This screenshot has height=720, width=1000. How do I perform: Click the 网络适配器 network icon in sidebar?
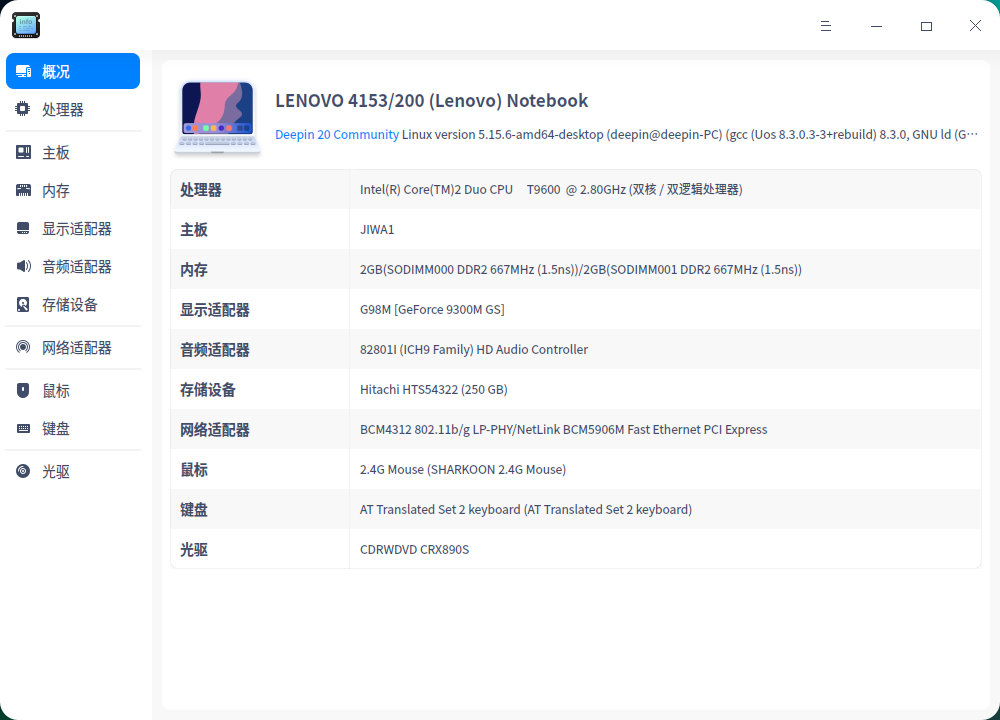(x=23, y=347)
